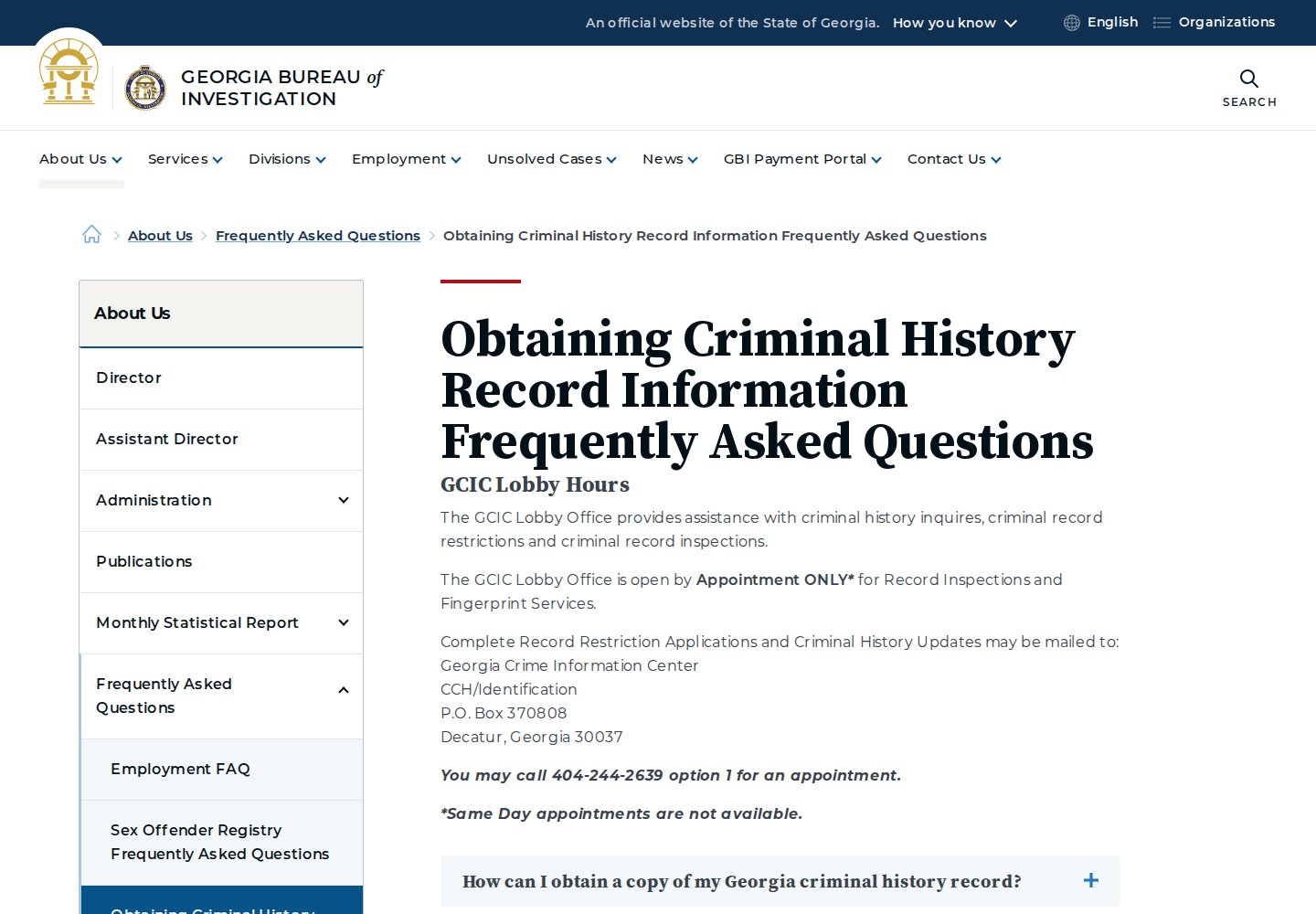This screenshot has width=1316, height=914.
Task: Click 'Decatur, Georgia 30037' text
Action: [x=532, y=737]
